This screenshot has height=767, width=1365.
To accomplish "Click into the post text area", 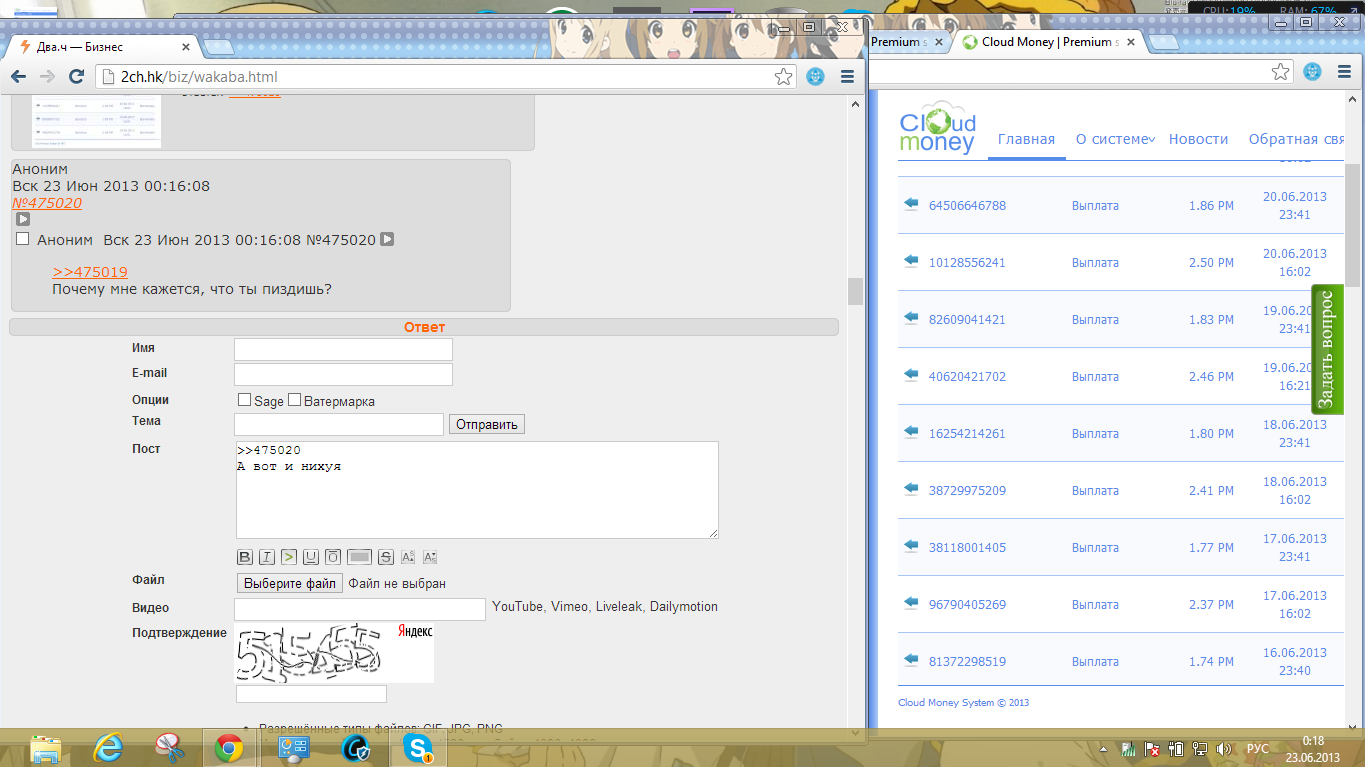I will [x=477, y=490].
